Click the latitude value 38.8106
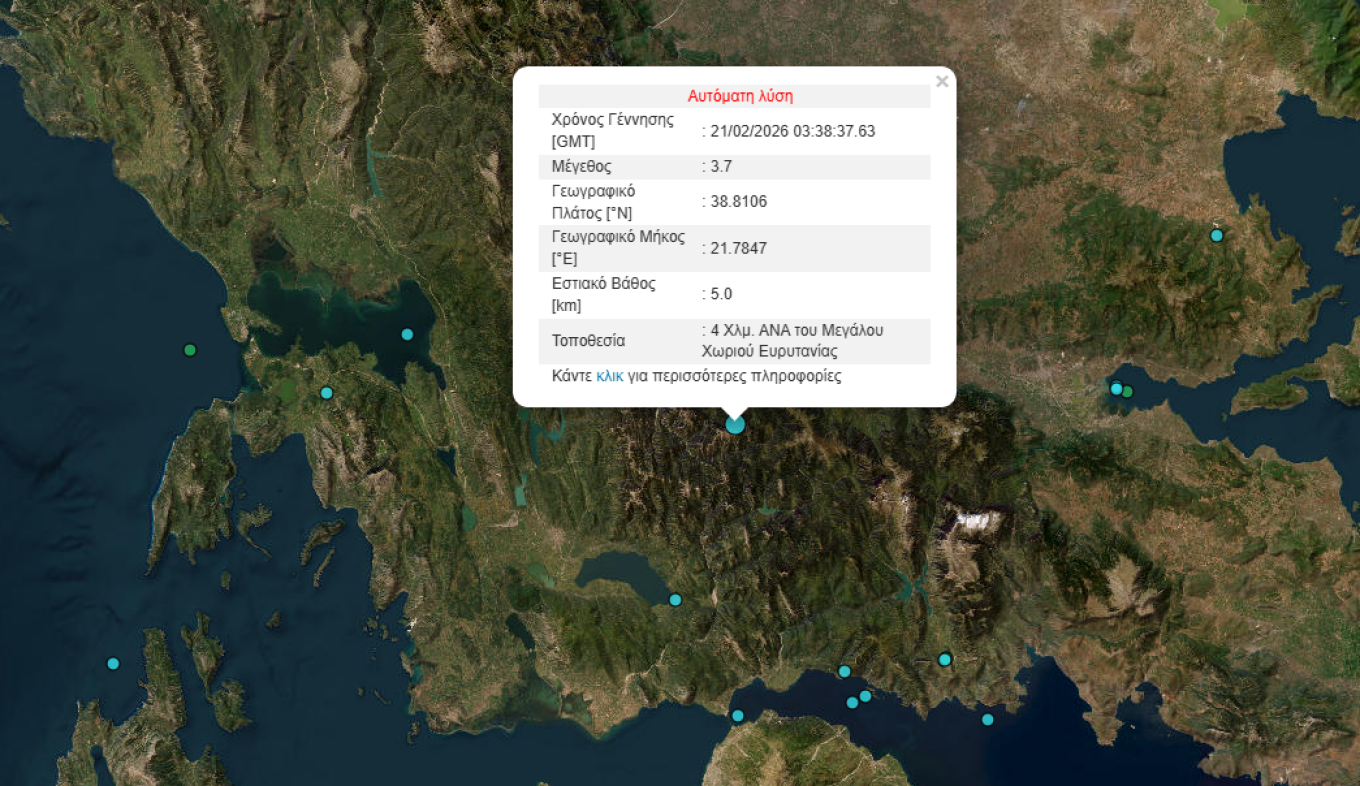 click(x=737, y=201)
